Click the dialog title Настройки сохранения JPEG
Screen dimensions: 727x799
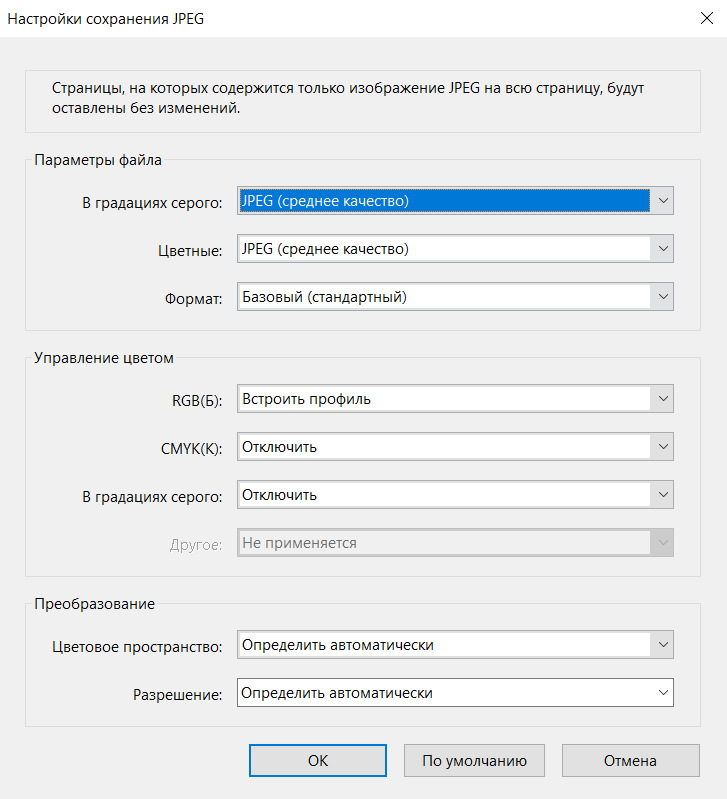(x=107, y=18)
